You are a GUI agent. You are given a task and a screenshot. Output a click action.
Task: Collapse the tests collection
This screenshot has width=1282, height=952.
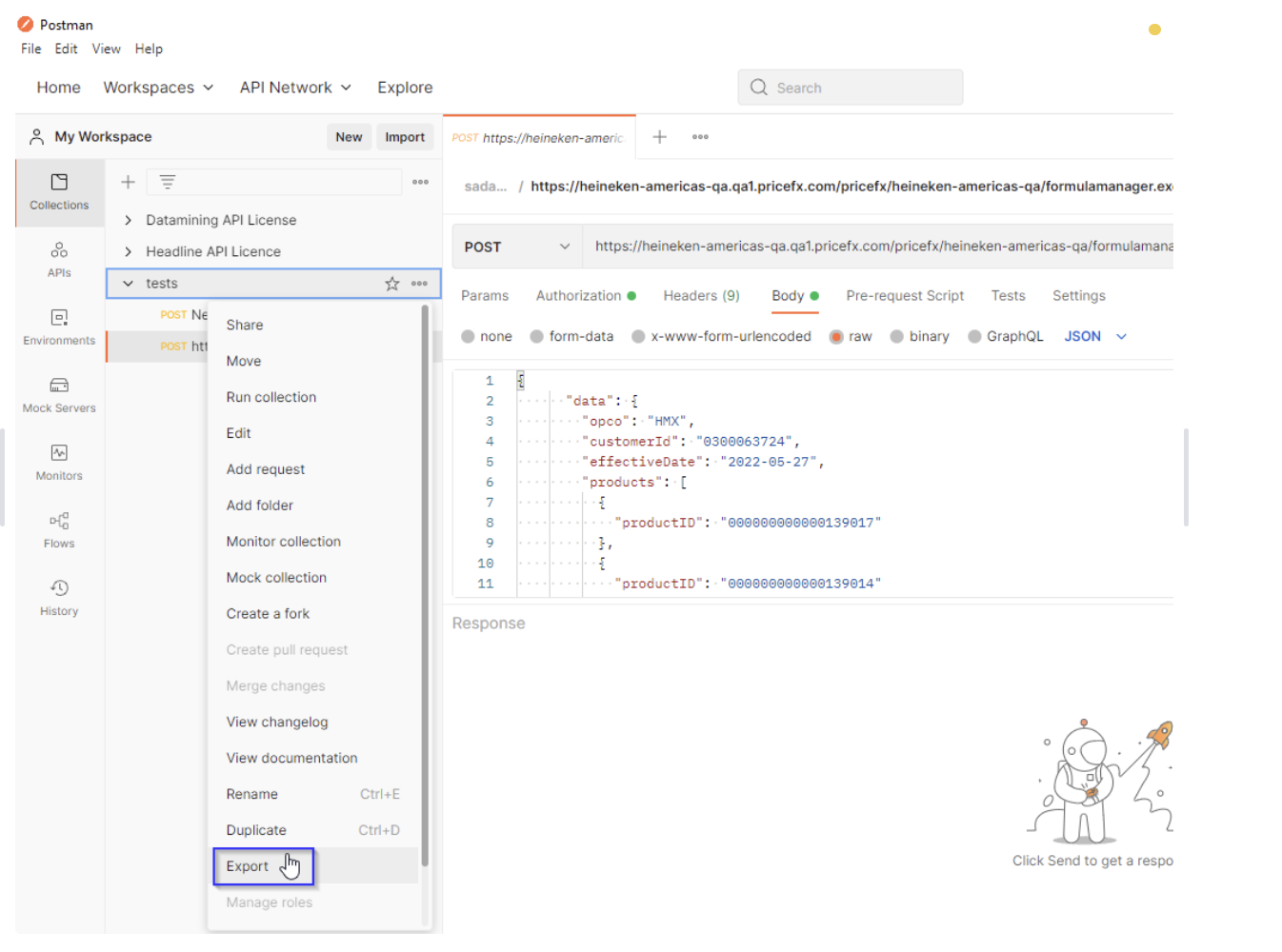coord(128,284)
